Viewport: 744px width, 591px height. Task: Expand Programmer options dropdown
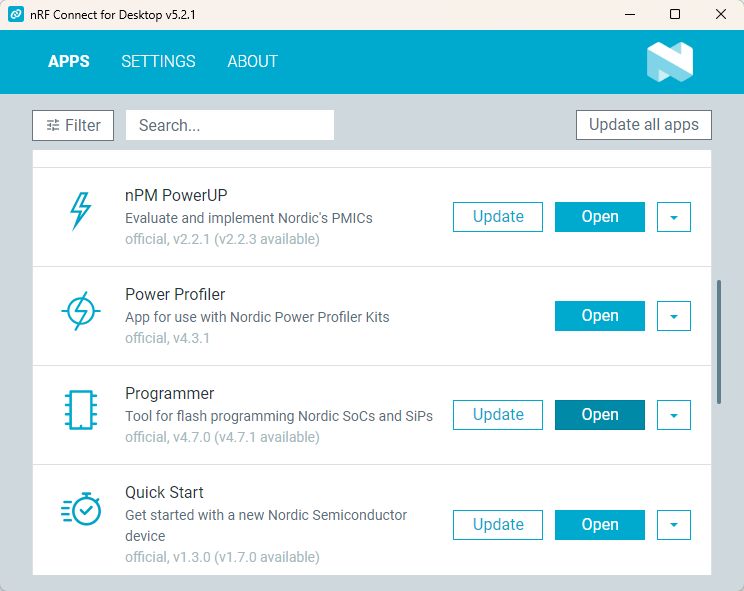tap(674, 415)
